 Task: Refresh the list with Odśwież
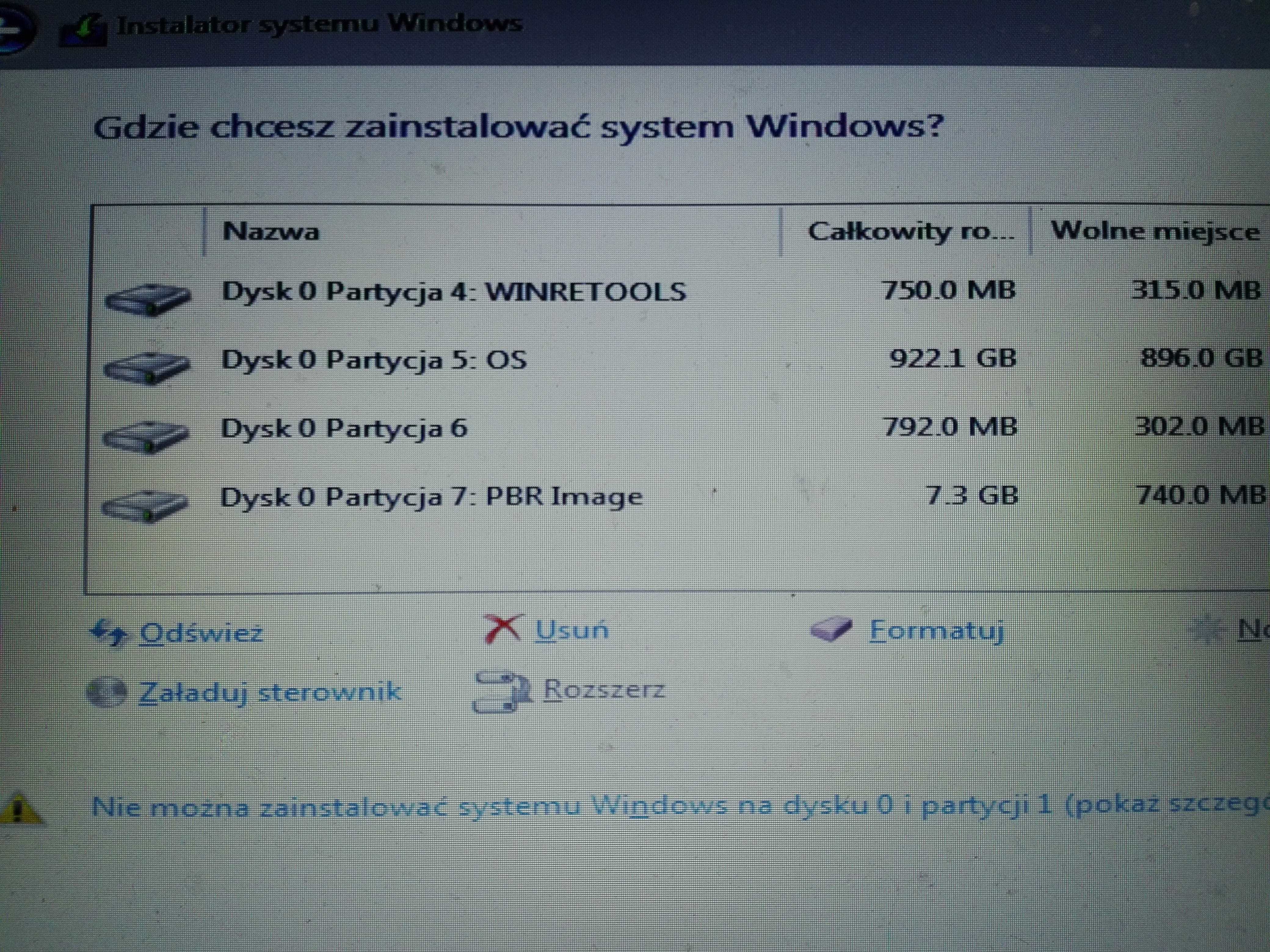[201, 633]
